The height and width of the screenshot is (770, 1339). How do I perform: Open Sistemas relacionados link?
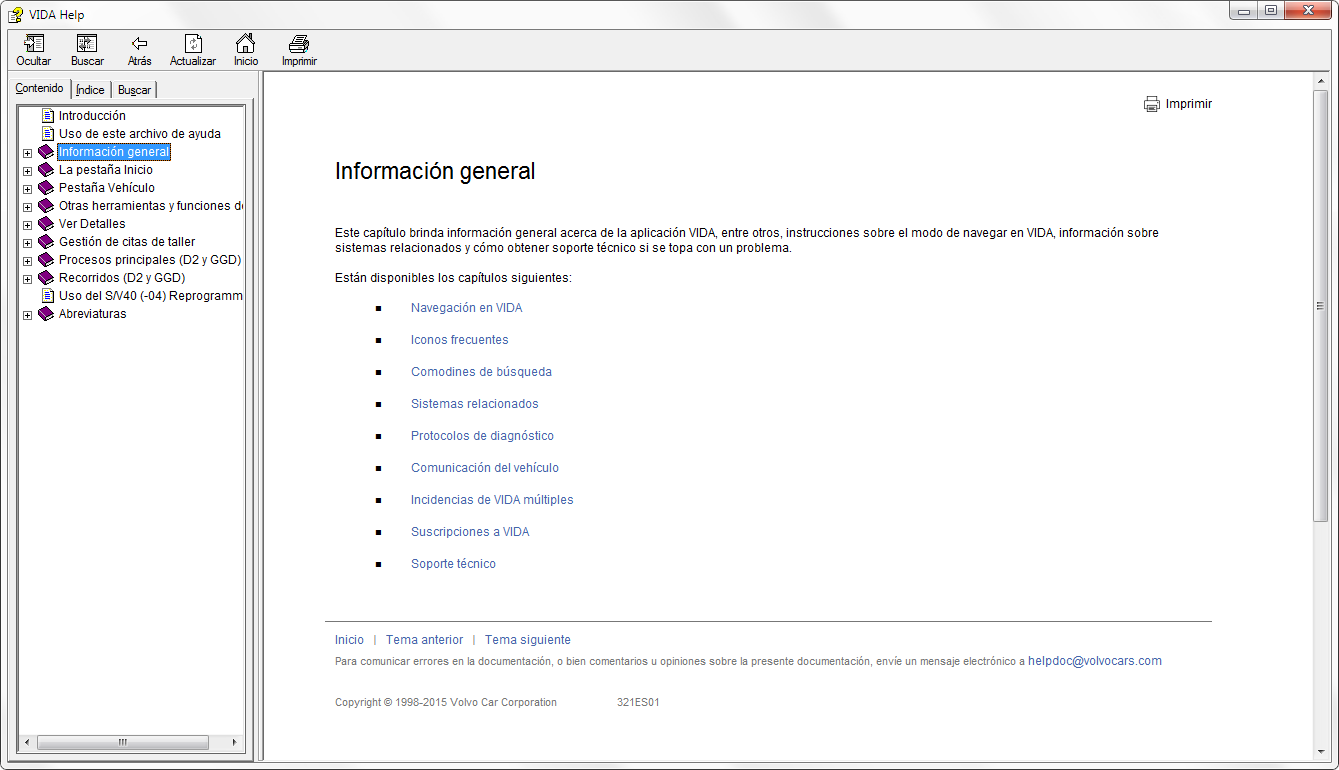[474, 404]
